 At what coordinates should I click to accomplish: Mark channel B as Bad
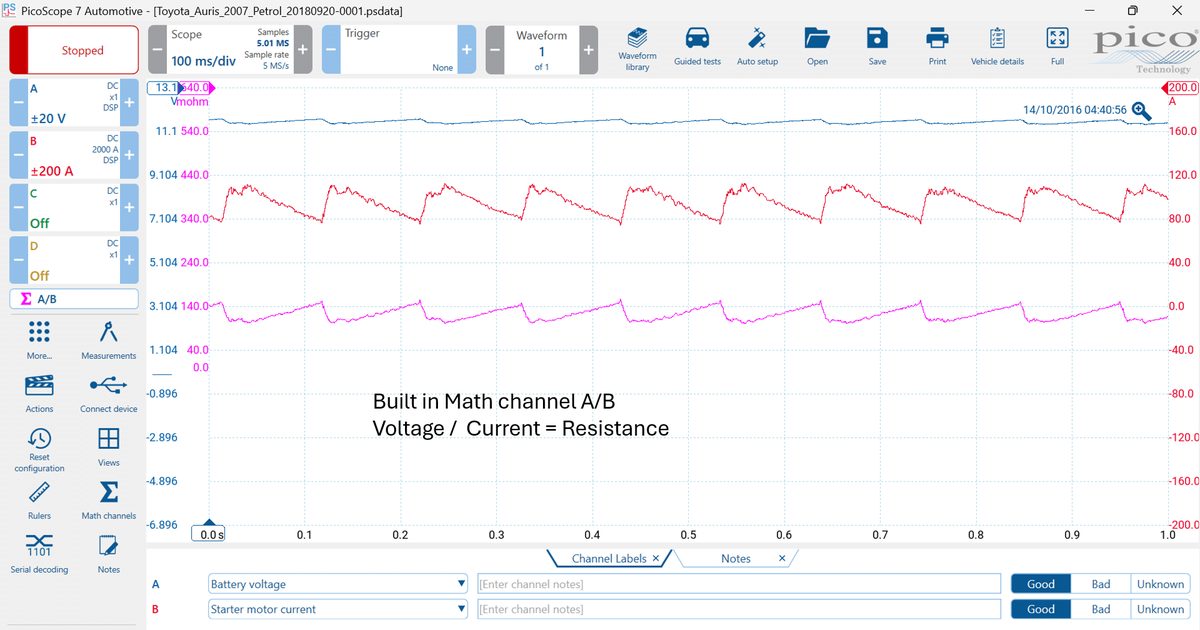[1100, 609]
